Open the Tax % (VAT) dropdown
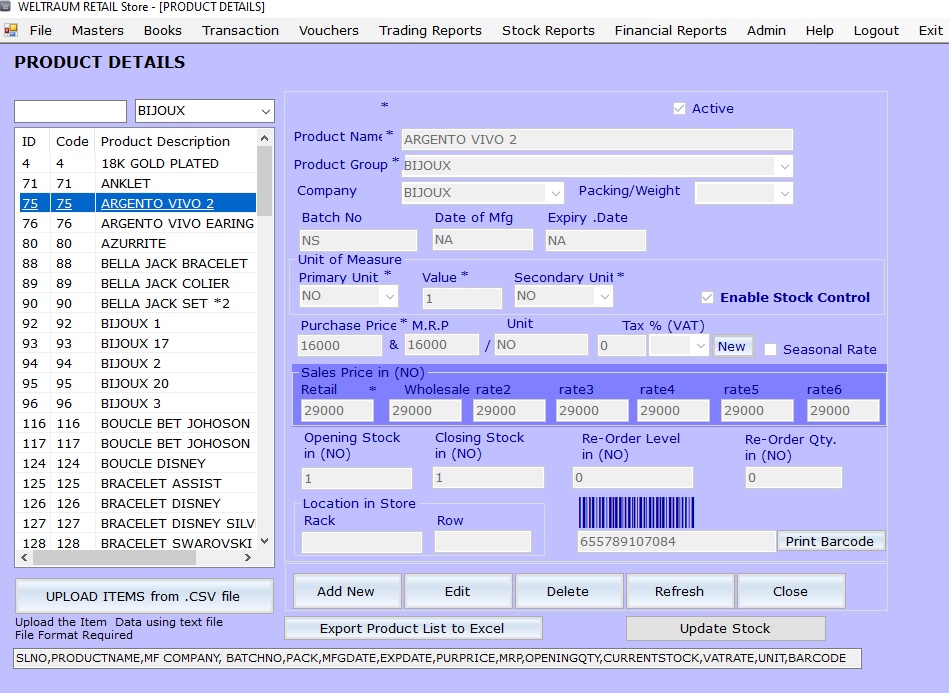 (x=700, y=346)
